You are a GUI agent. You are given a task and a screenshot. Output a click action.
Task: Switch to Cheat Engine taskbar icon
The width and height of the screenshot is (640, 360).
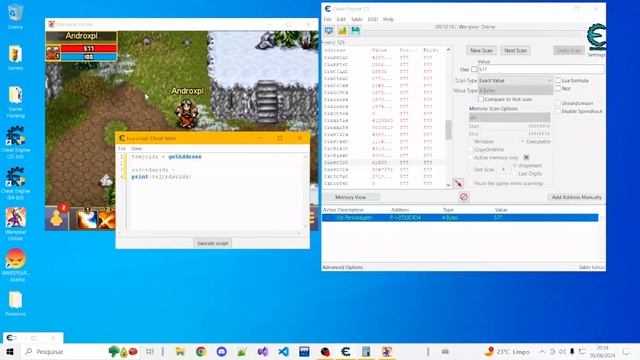coord(346,351)
